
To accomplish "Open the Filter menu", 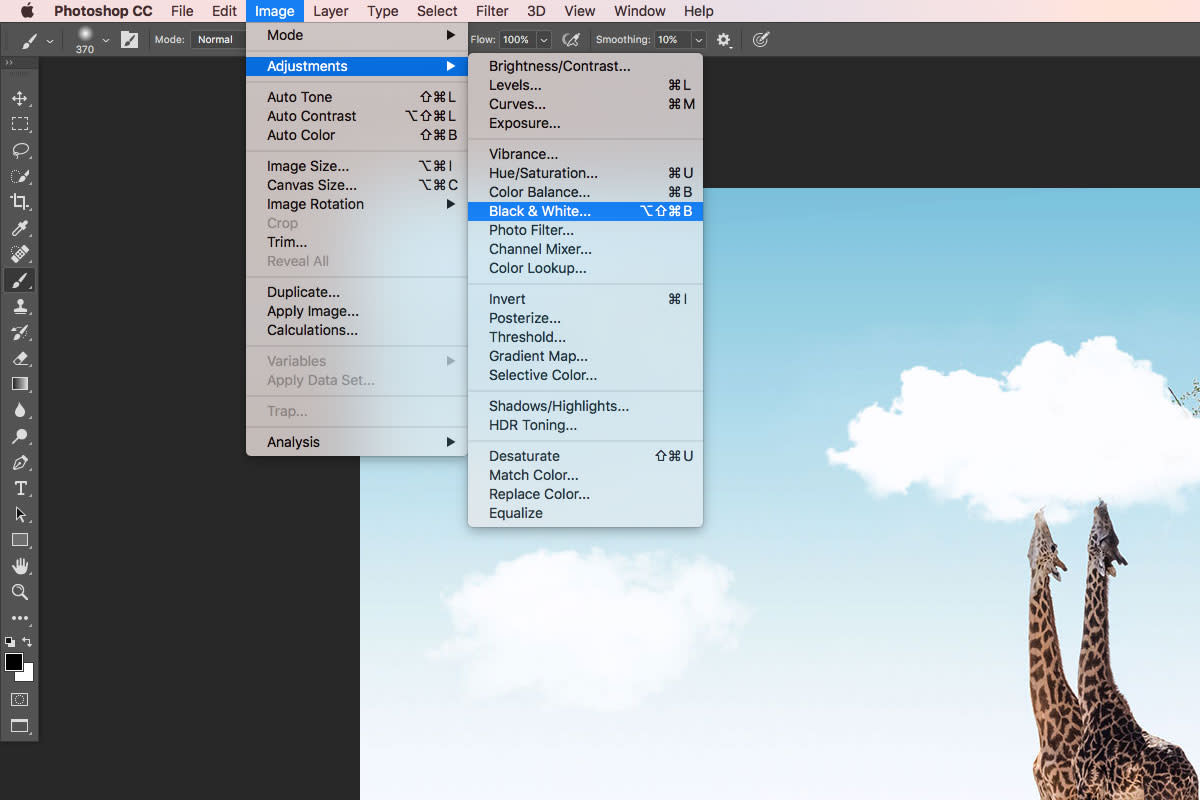I will [492, 11].
